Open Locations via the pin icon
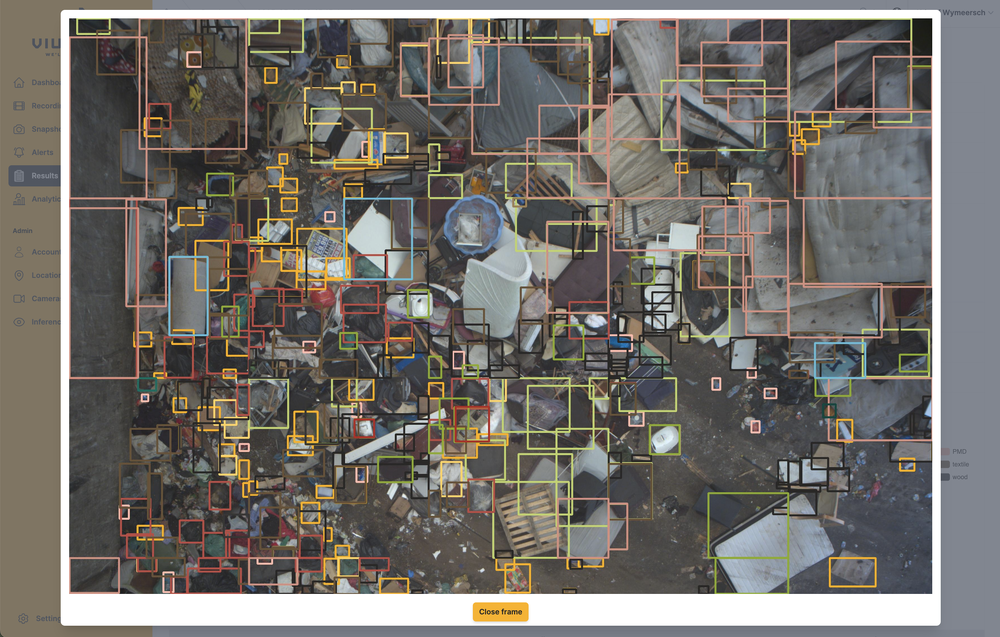The width and height of the screenshot is (1000, 637). pyautogui.click(x=20, y=275)
